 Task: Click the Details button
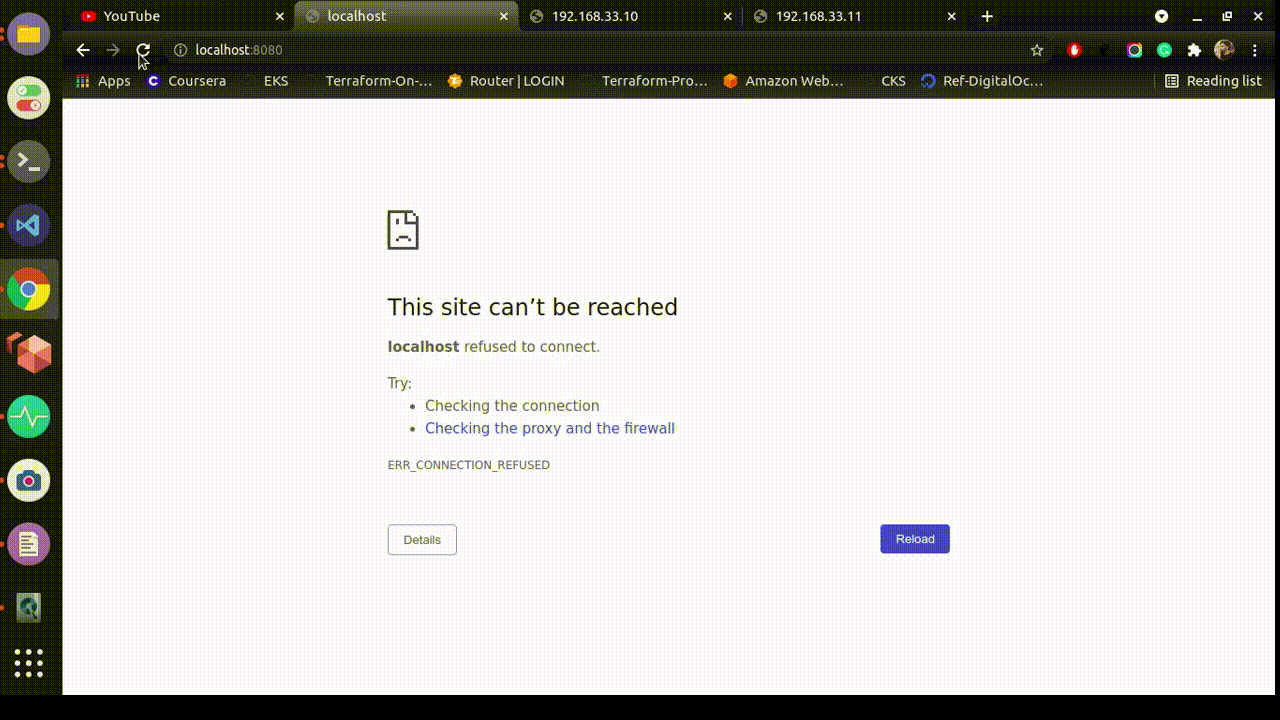422,540
